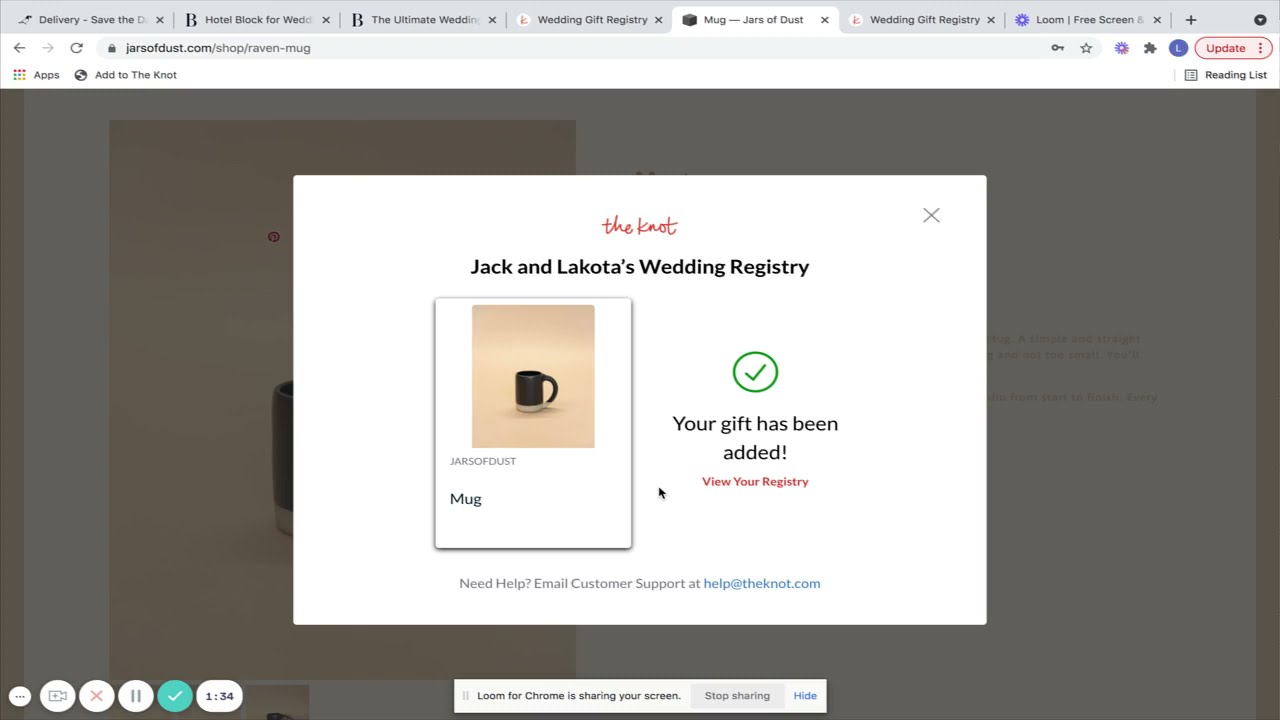The image size is (1280, 720).
Task: Open saved passwords key icon
Action: click(x=1057, y=48)
